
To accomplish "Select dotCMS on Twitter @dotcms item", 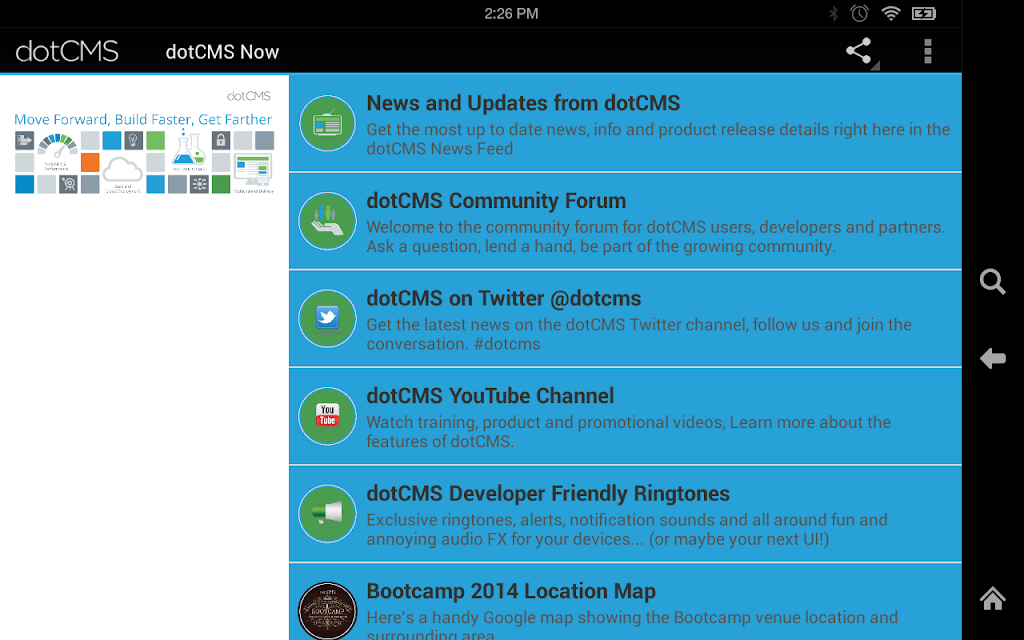I will coord(626,319).
